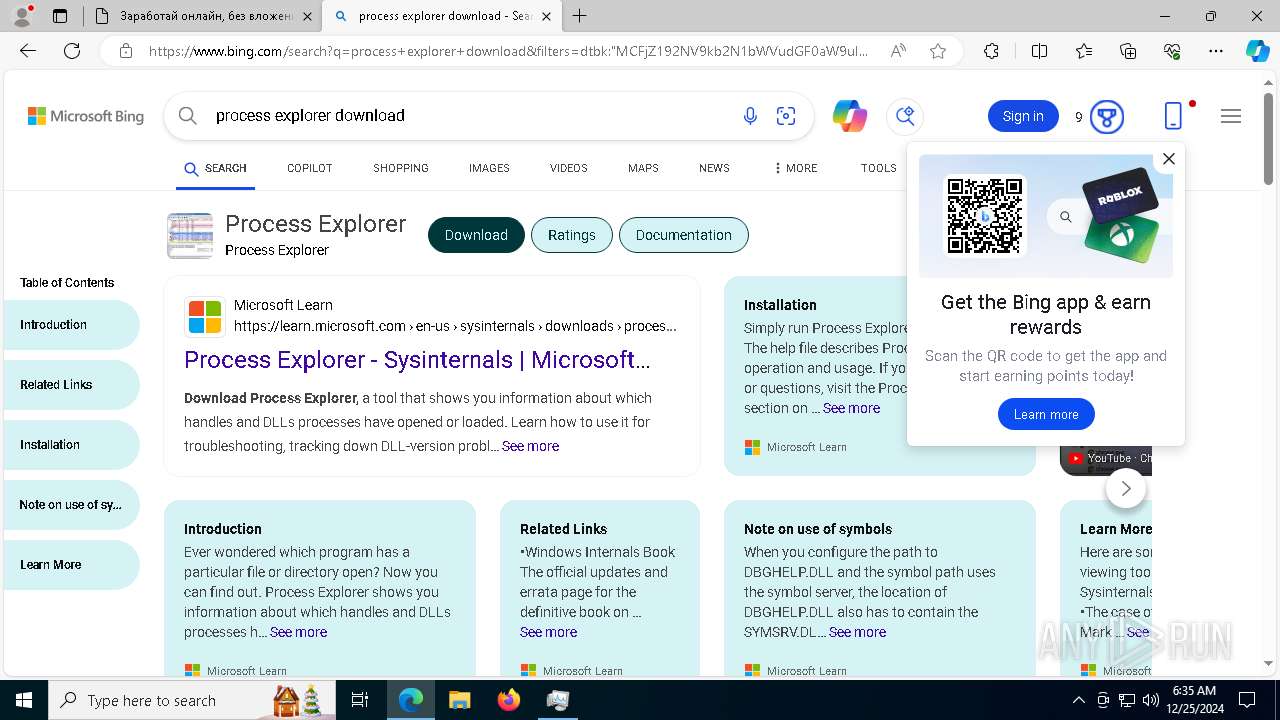
Task: Expand See more in Installation card
Action: [851, 408]
